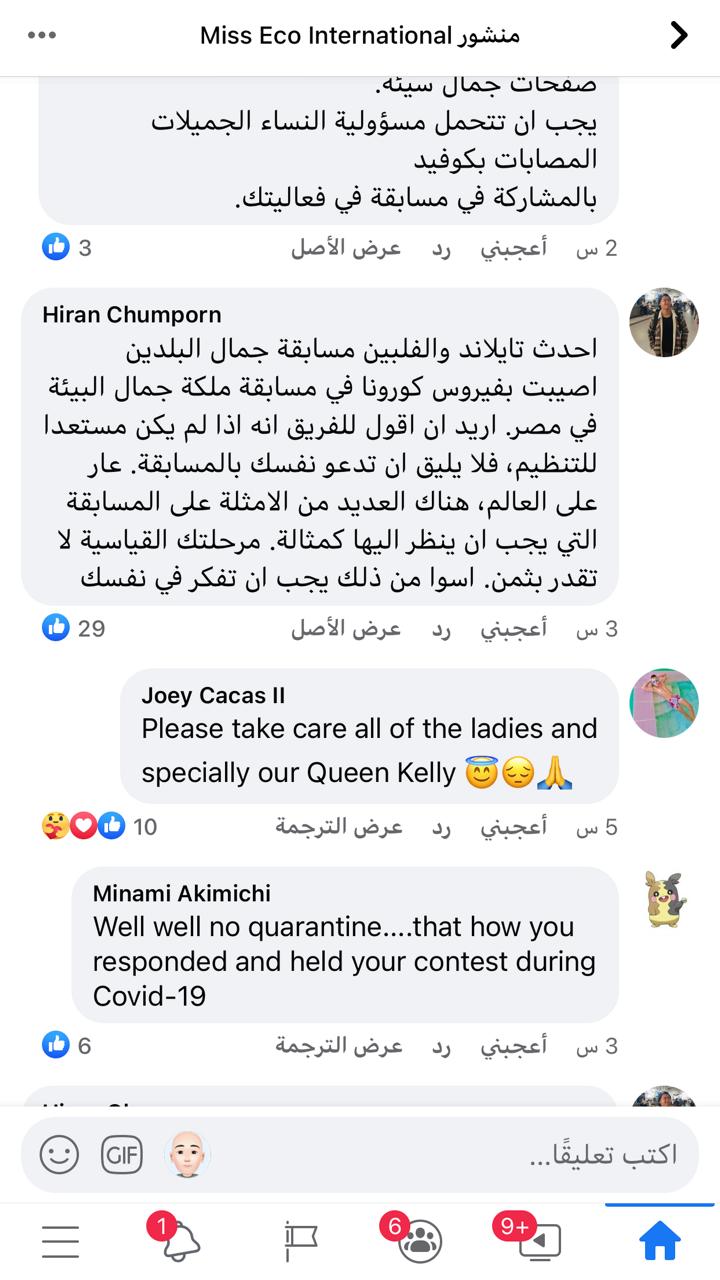Choose the avatar sticker icon

187,1155
